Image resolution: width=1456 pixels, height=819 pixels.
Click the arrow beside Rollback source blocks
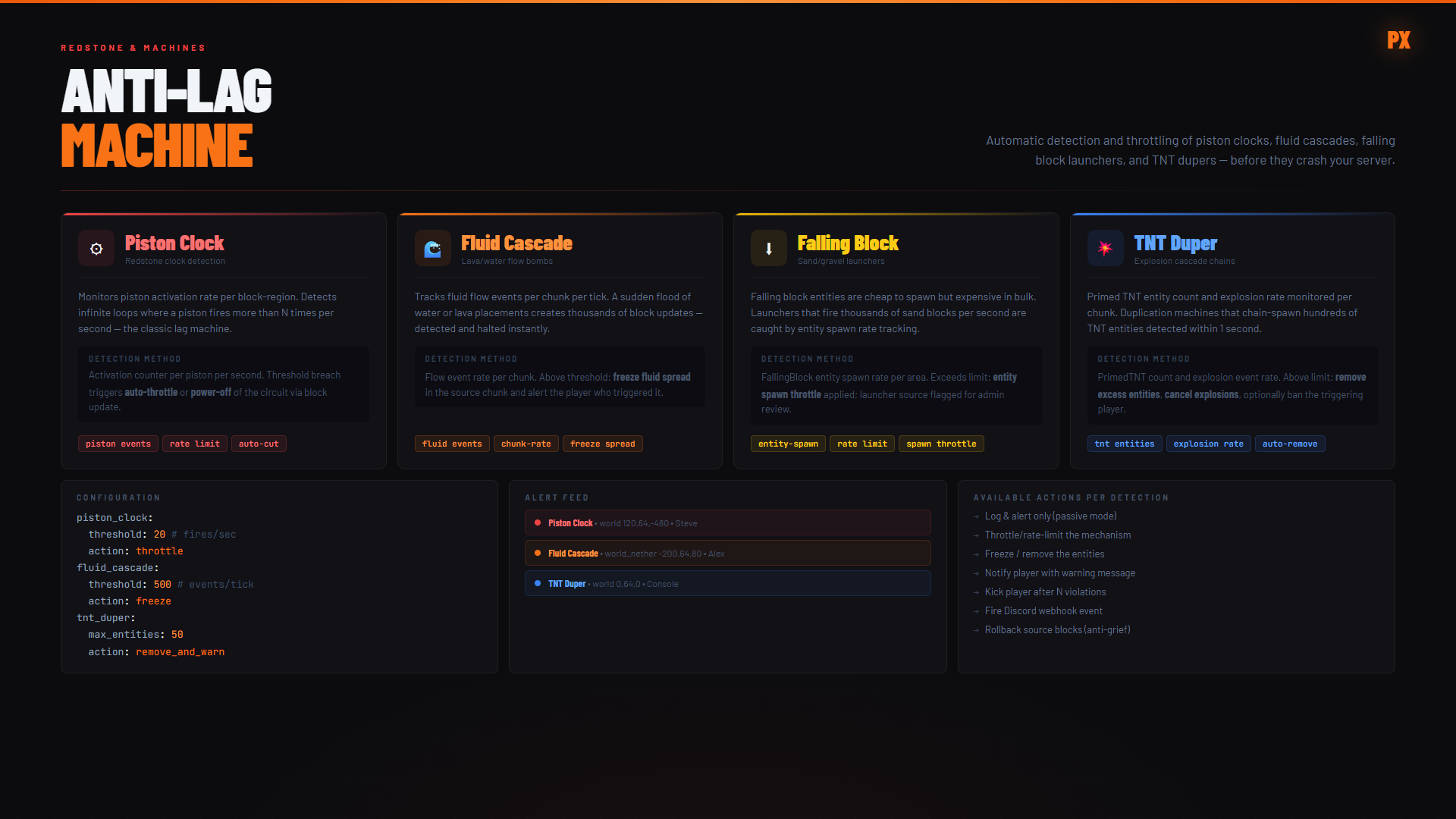point(976,631)
